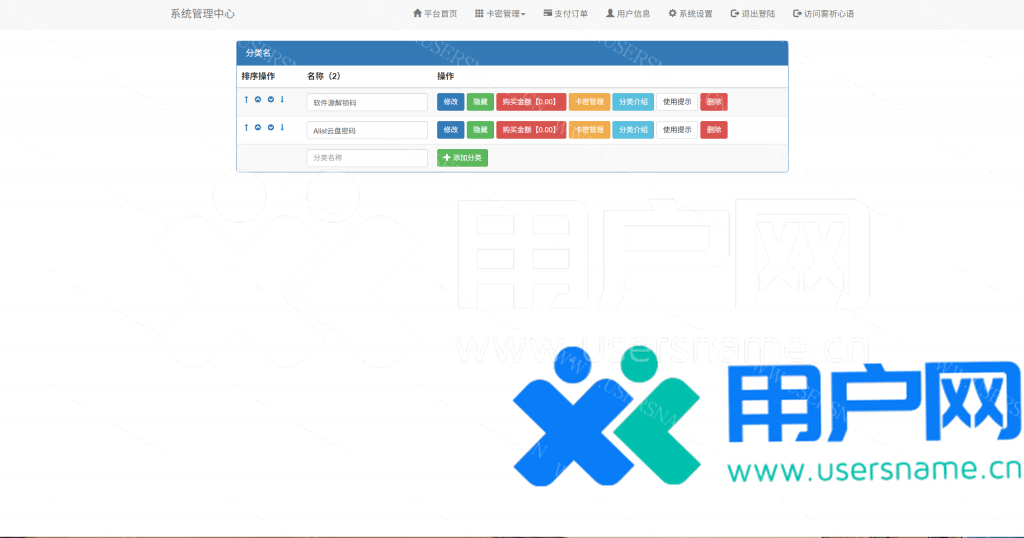The width and height of the screenshot is (1024, 538).
Task: Open 系统设置 with gear icon
Action: [x=690, y=14]
